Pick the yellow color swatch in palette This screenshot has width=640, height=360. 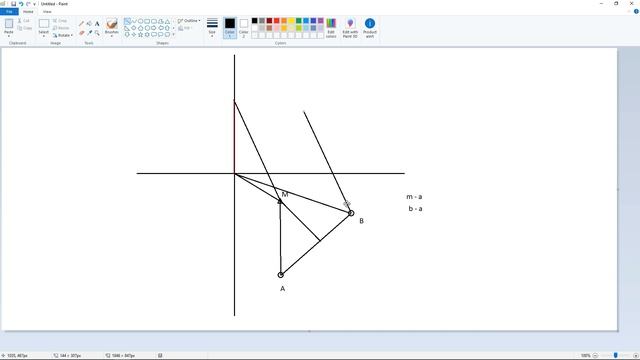[291, 20]
